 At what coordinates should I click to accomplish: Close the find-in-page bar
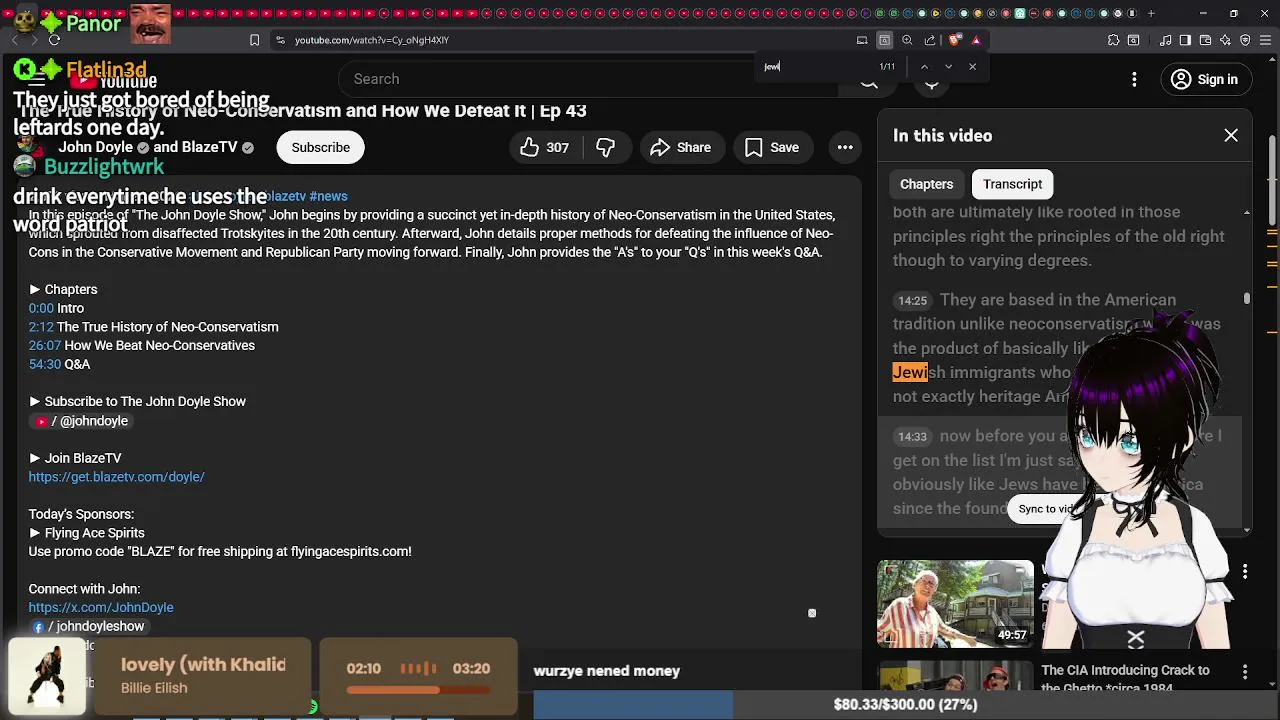coord(972,67)
